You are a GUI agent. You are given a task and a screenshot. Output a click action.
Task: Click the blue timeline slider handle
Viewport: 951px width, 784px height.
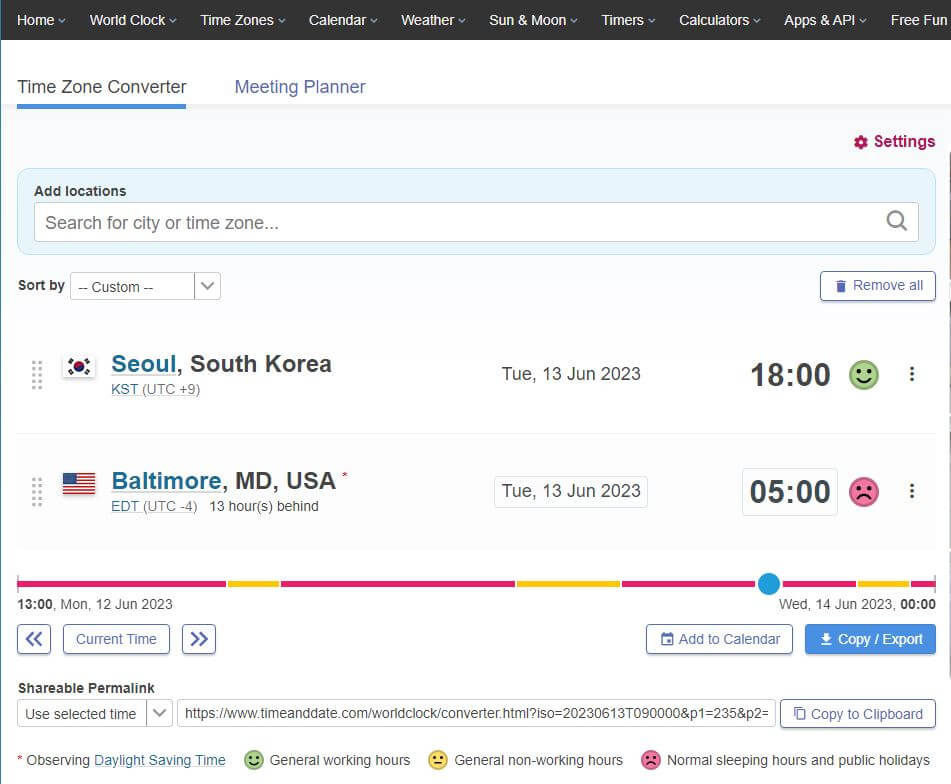pyautogui.click(x=769, y=583)
